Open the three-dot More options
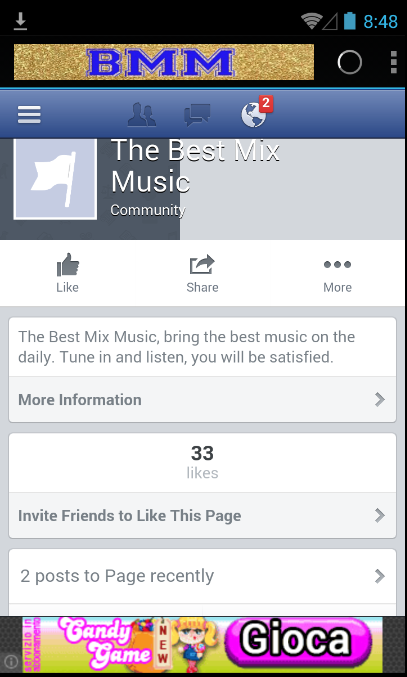Image resolution: width=407 pixels, height=677 pixels. tap(338, 264)
